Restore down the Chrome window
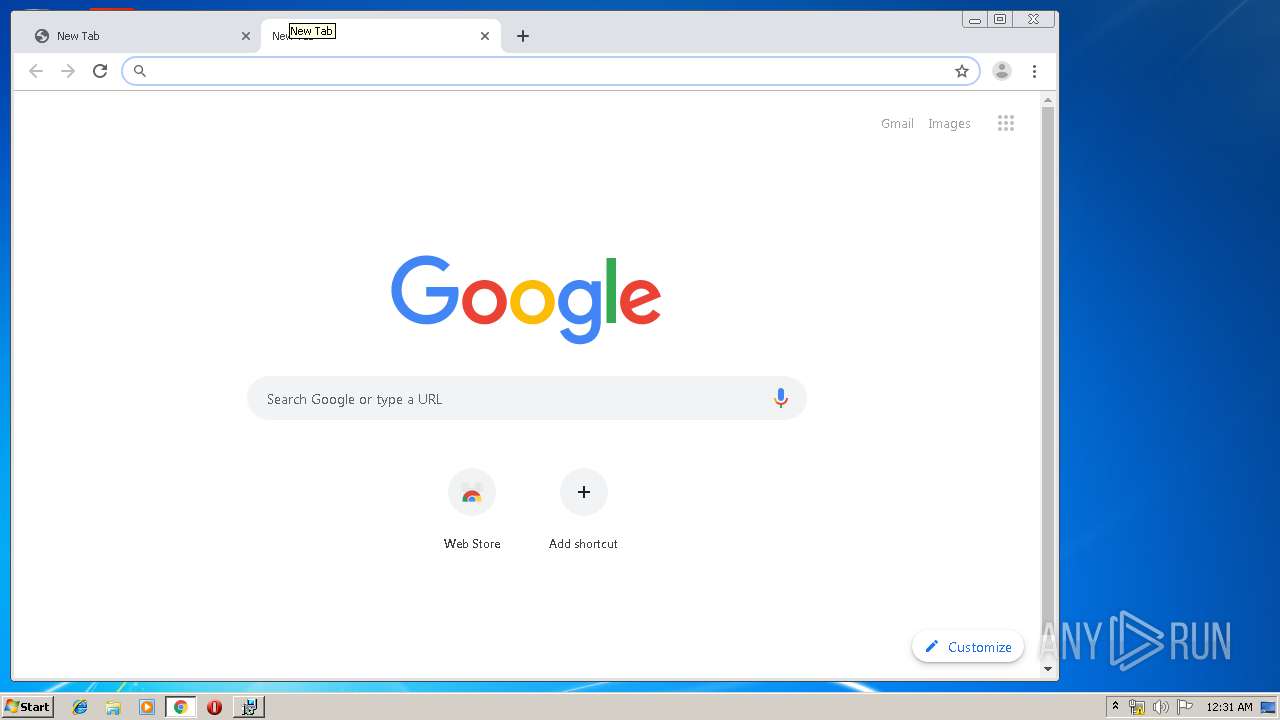This screenshot has width=1280, height=720. pos(1000,20)
